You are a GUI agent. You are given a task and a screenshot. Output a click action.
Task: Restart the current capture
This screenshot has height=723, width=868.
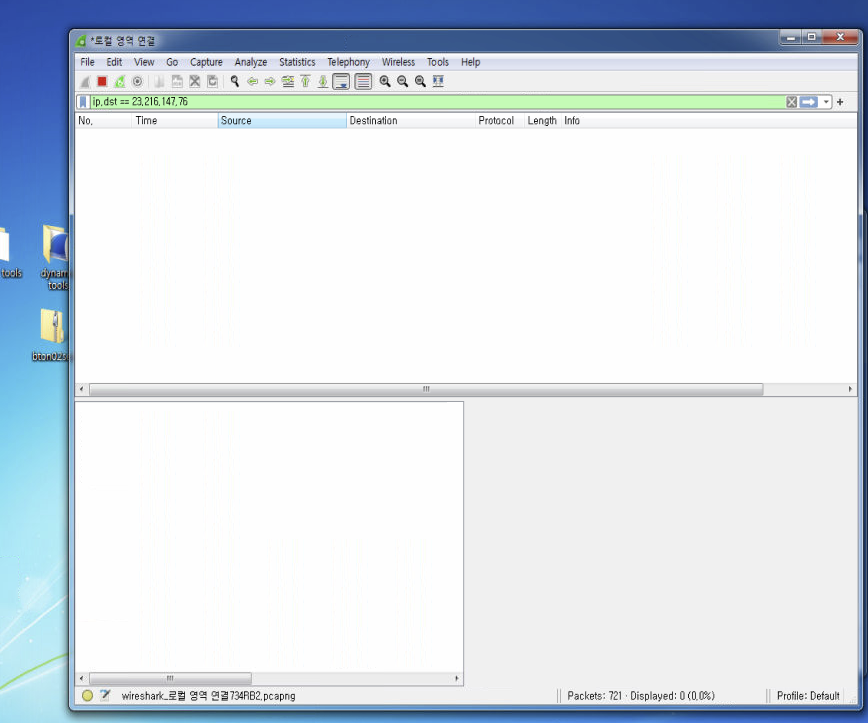(x=120, y=82)
